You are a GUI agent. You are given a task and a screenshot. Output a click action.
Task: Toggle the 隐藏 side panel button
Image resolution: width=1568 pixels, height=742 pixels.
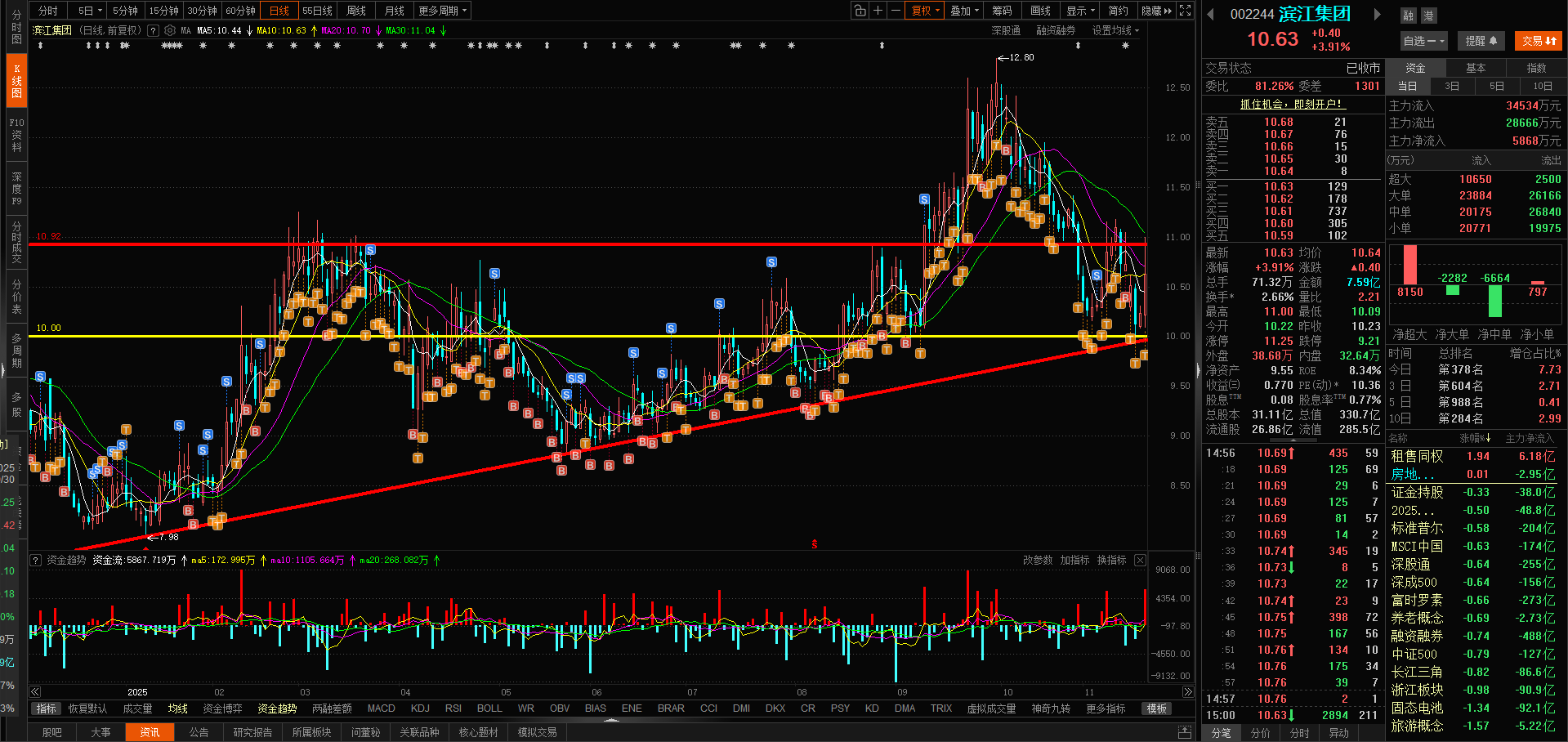tap(1156, 11)
